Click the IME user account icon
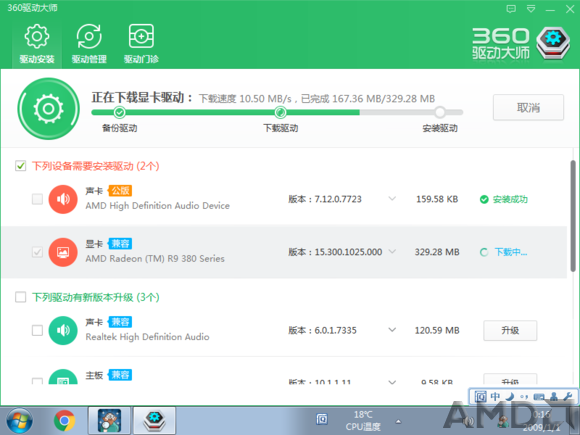The width and height of the screenshot is (580, 435). point(554,397)
